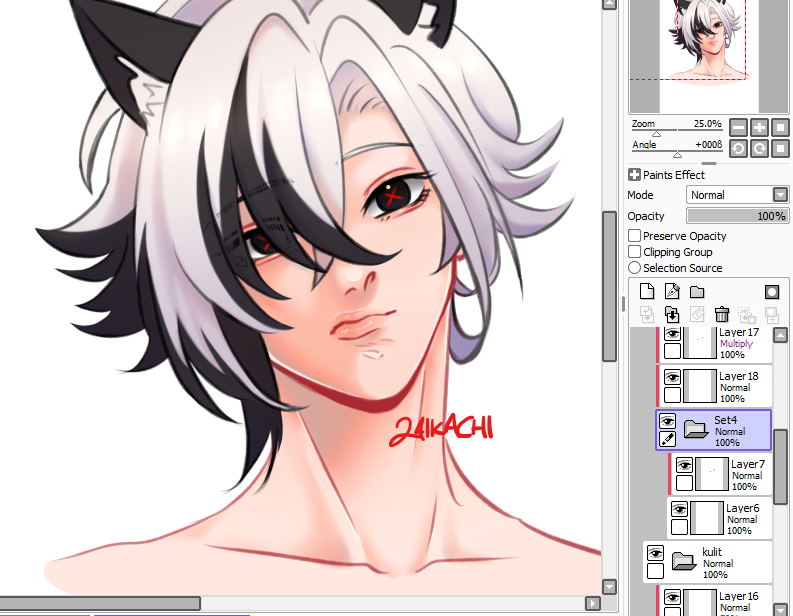Reset the zoom level in navigator
The height and width of the screenshot is (616, 793).
(780, 127)
